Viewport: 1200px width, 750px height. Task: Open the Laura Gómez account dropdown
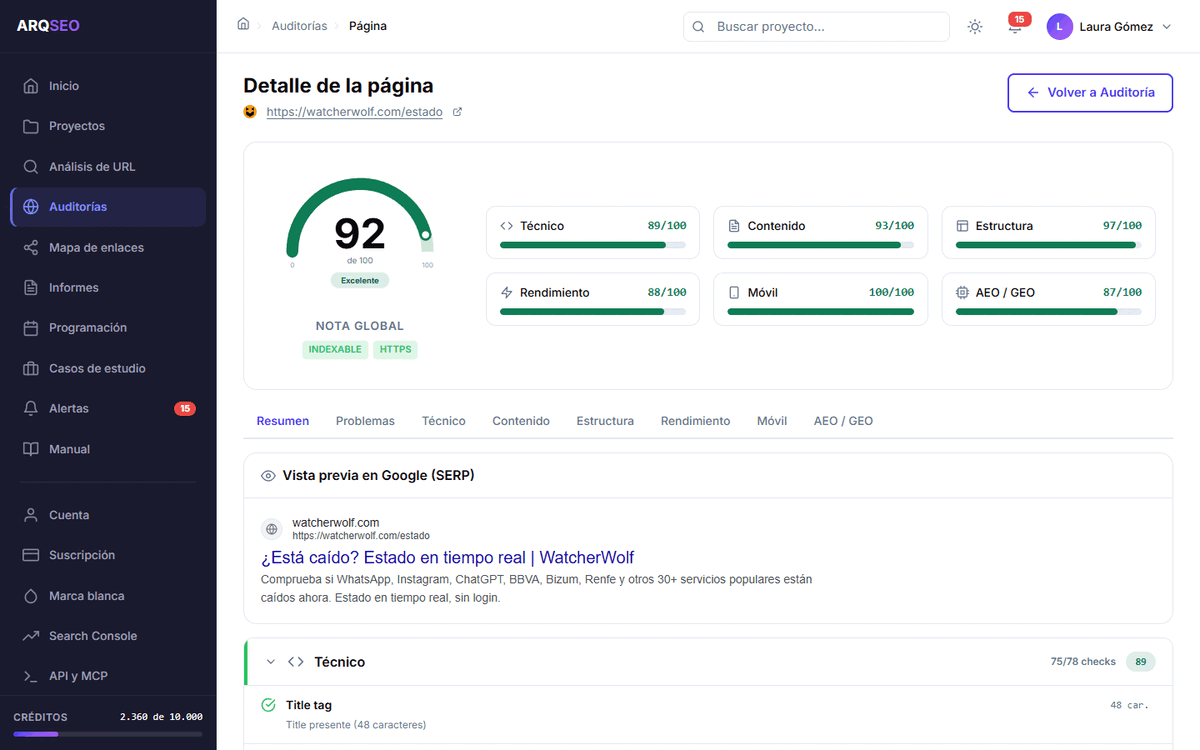coord(1109,27)
